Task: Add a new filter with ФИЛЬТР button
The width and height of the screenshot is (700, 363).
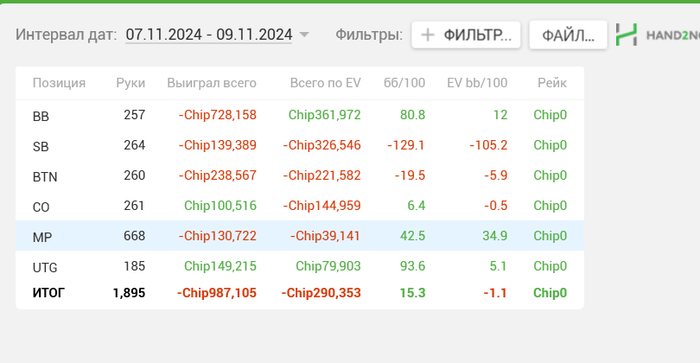Action: tap(466, 35)
